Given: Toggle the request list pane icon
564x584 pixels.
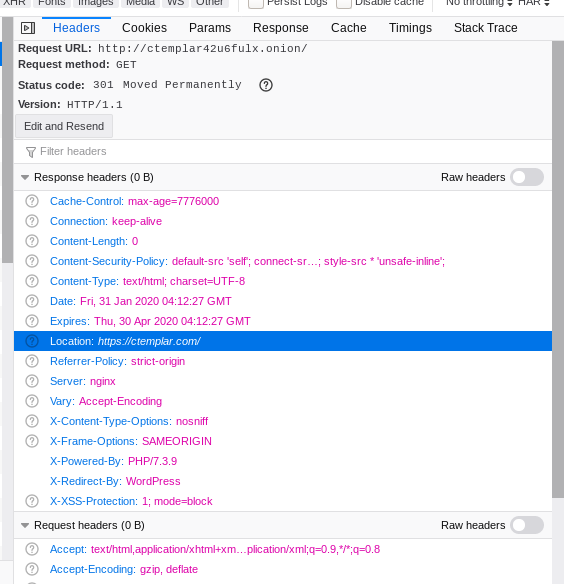Looking at the screenshot, I should coord(28,28).
